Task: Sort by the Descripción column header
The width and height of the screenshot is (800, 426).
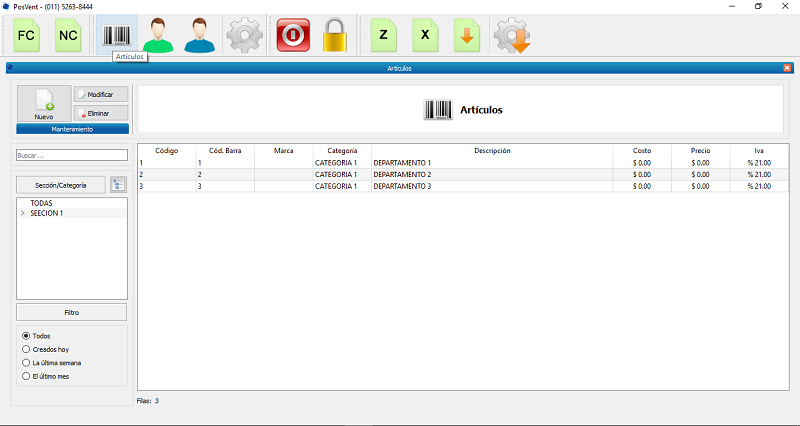Action: pos(492,151)
